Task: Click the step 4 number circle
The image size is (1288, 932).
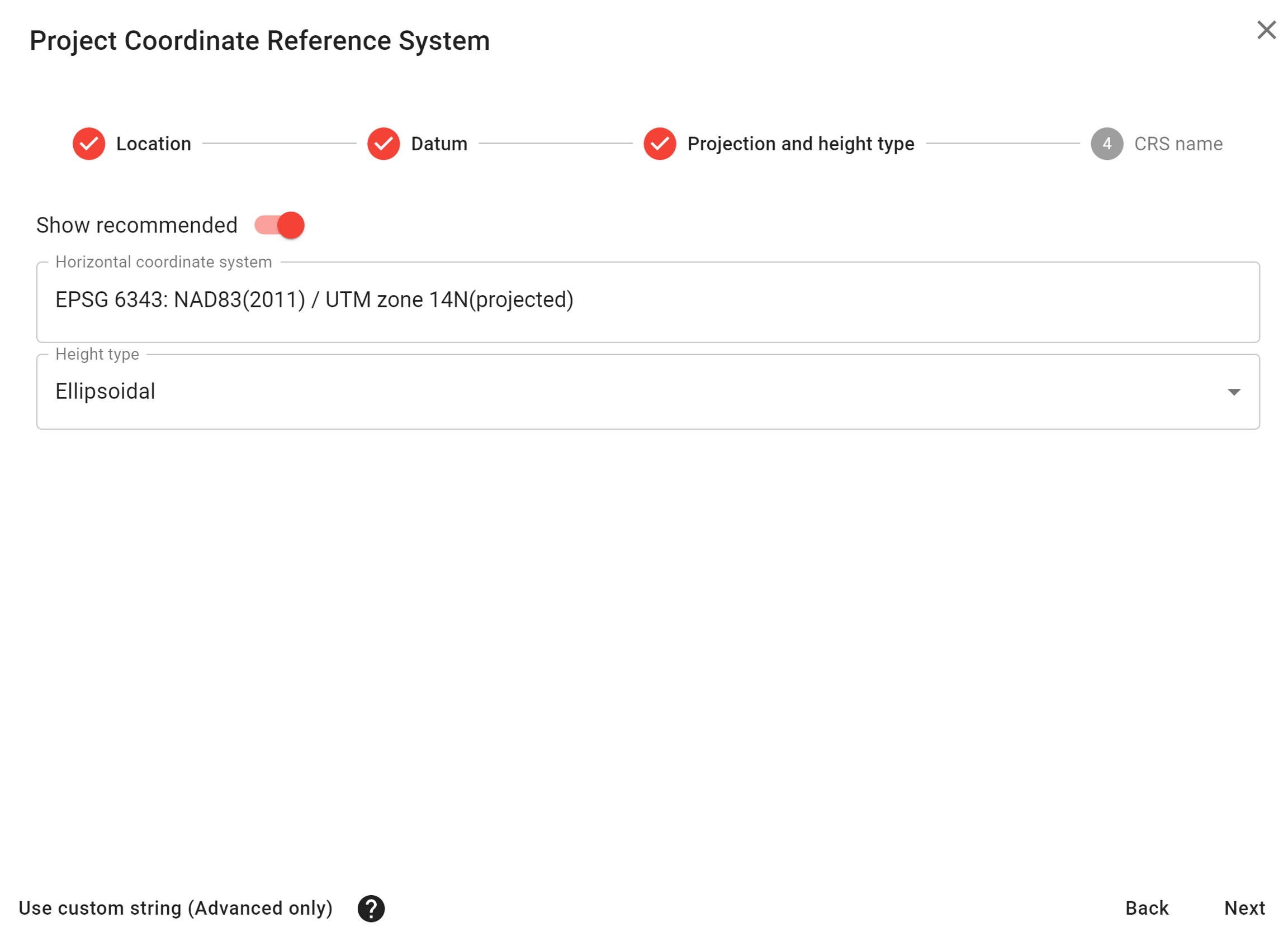Action: click(x=1106, y=144)
